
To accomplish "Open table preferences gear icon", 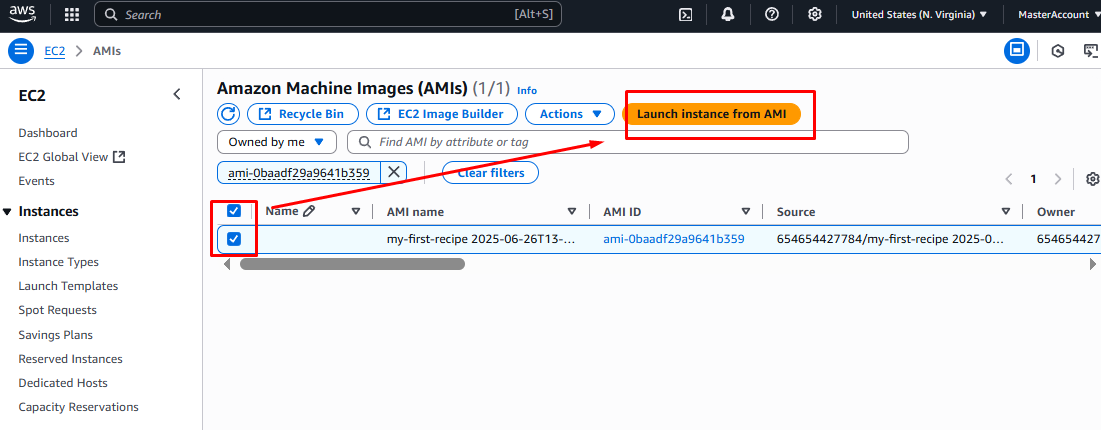I will click(x=1092, y=179).
